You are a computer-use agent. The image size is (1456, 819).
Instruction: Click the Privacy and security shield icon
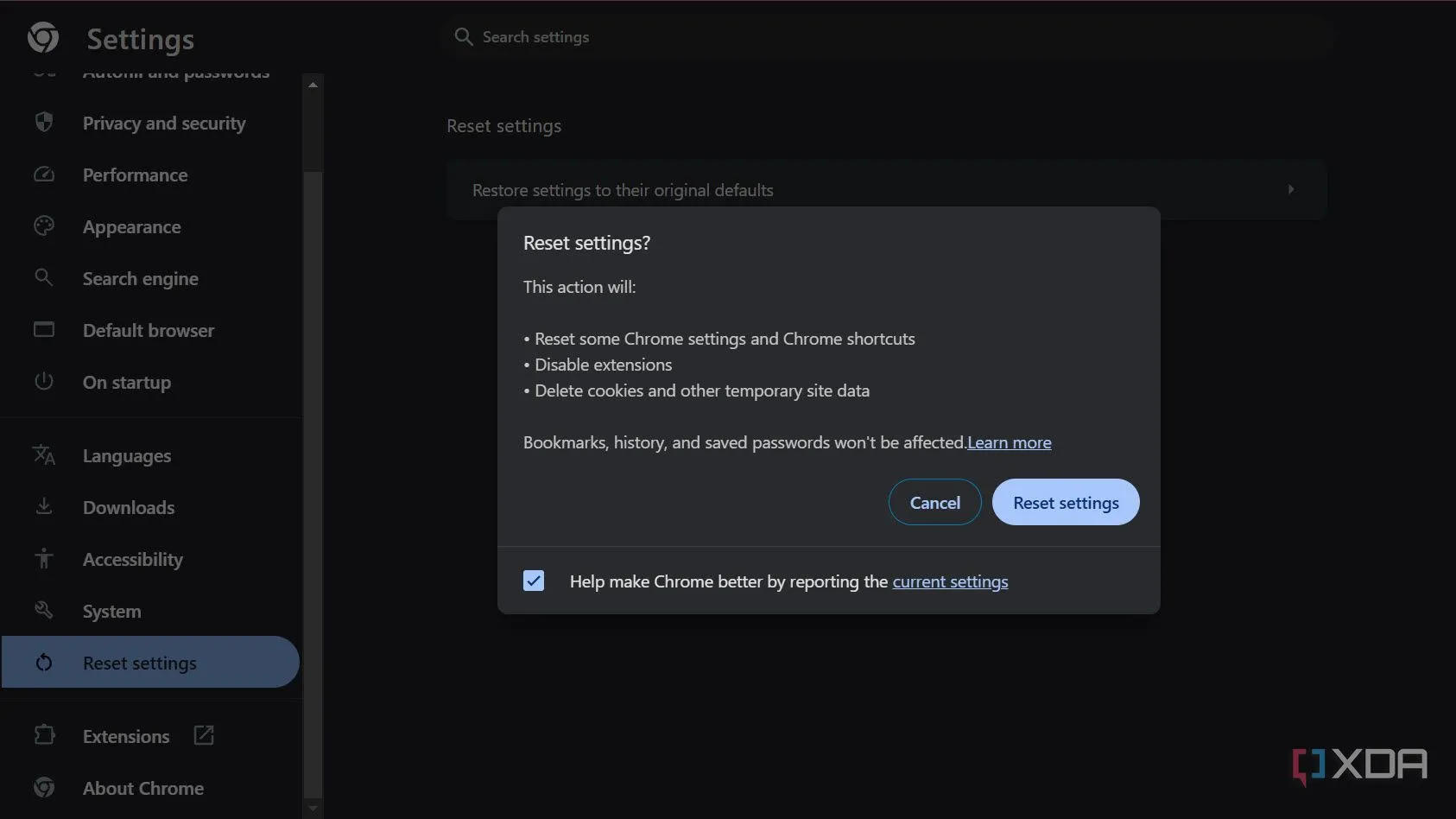coord(44,123)
